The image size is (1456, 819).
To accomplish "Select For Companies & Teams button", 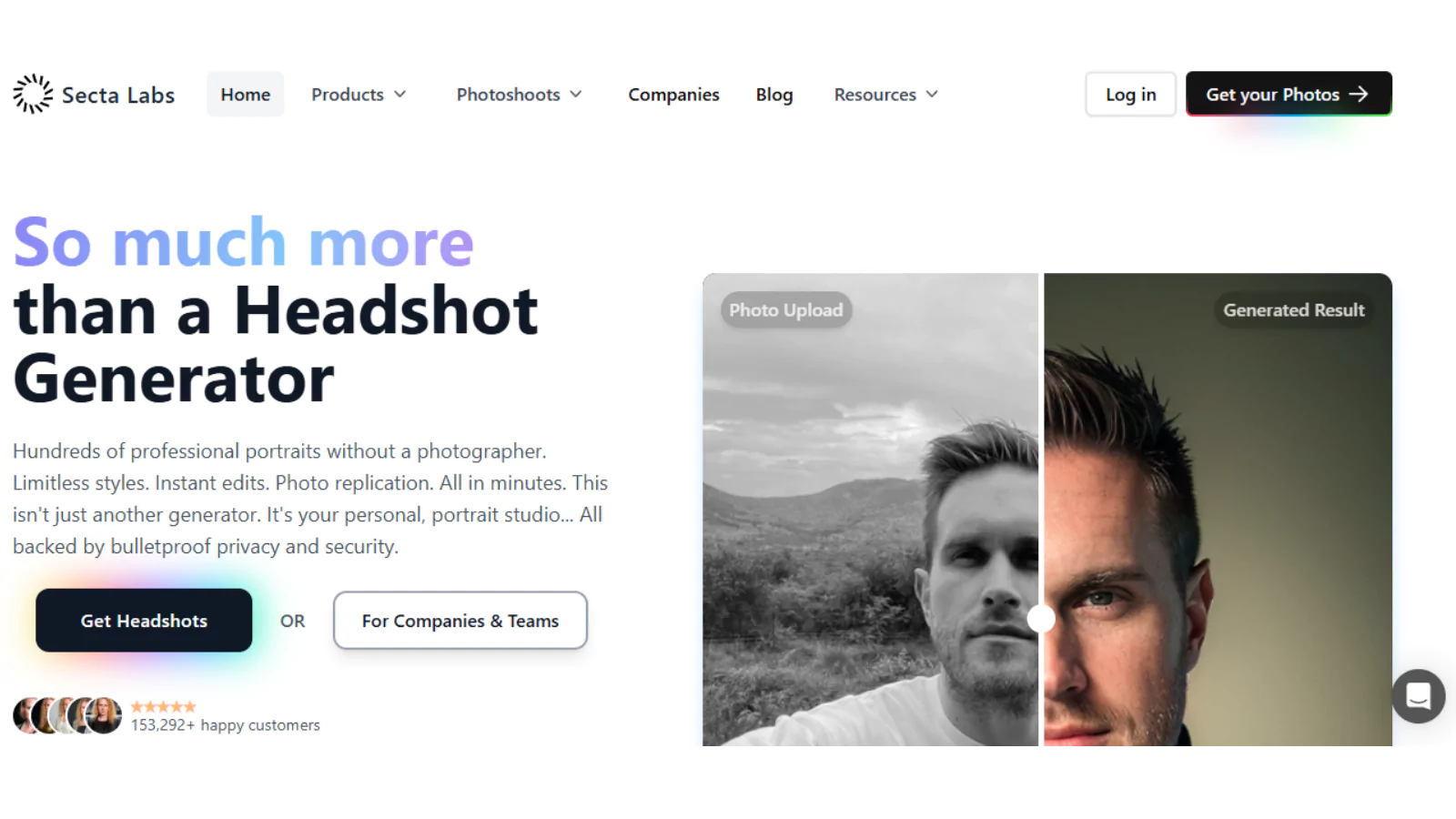I will pos(460,621).
